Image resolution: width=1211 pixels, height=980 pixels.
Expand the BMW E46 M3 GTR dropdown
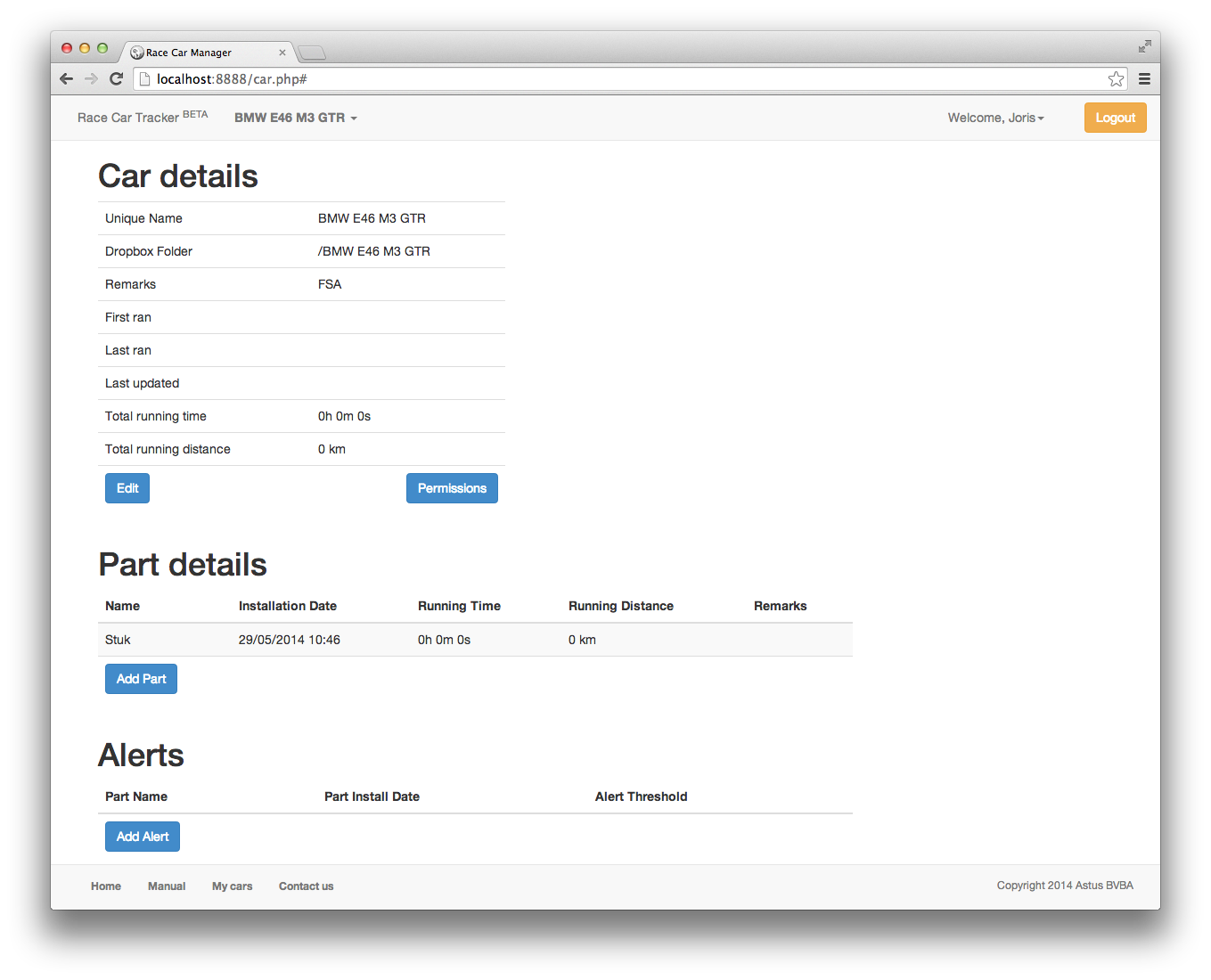click(x=295, y=118)
